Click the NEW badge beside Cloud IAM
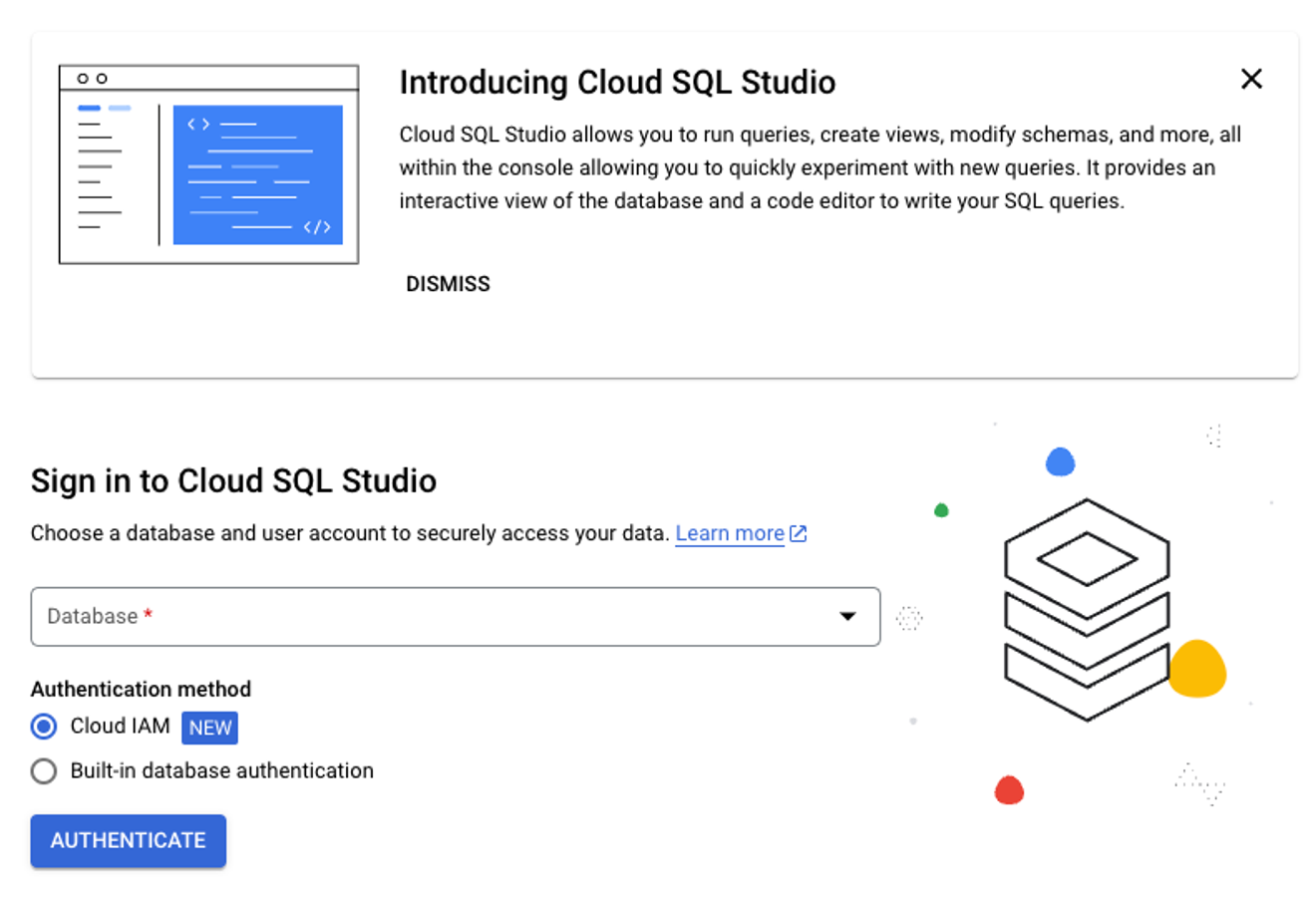Screen dimensions: 1316x897 click(209, 728)
